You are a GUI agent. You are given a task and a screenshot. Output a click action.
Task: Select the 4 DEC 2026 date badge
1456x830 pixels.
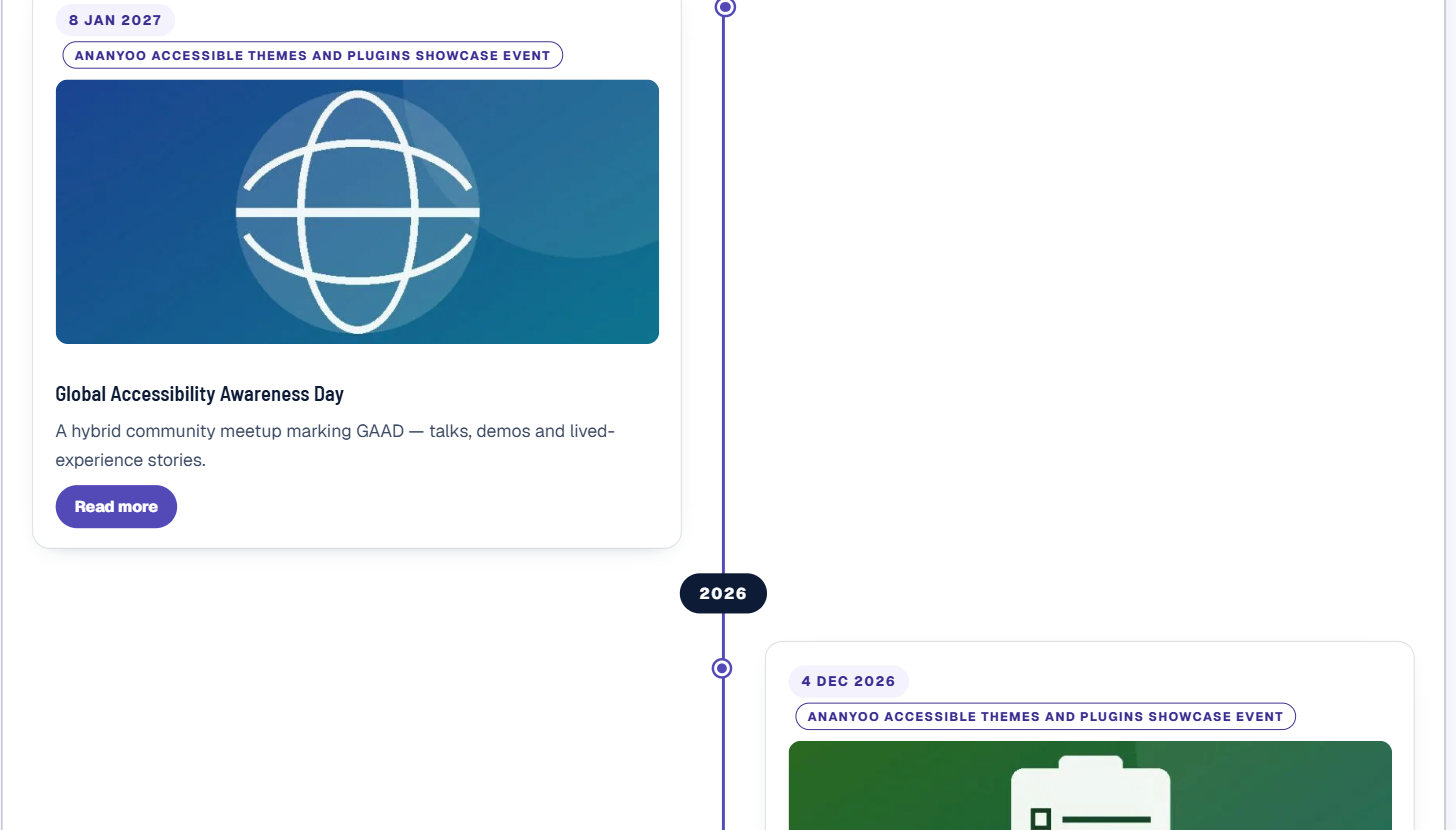point(848,681)
